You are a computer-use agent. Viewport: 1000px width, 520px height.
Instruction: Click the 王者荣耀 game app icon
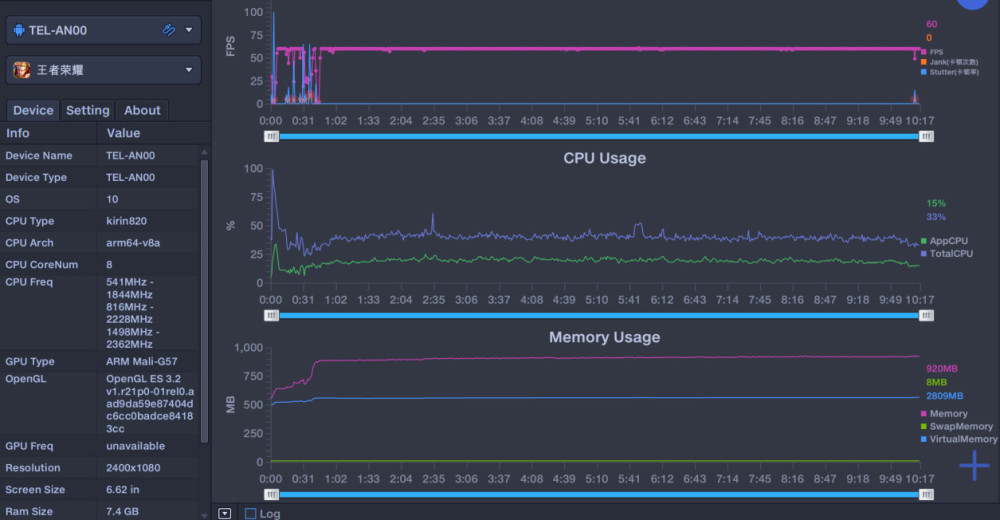pyautogui.click(x=22, y=70)
